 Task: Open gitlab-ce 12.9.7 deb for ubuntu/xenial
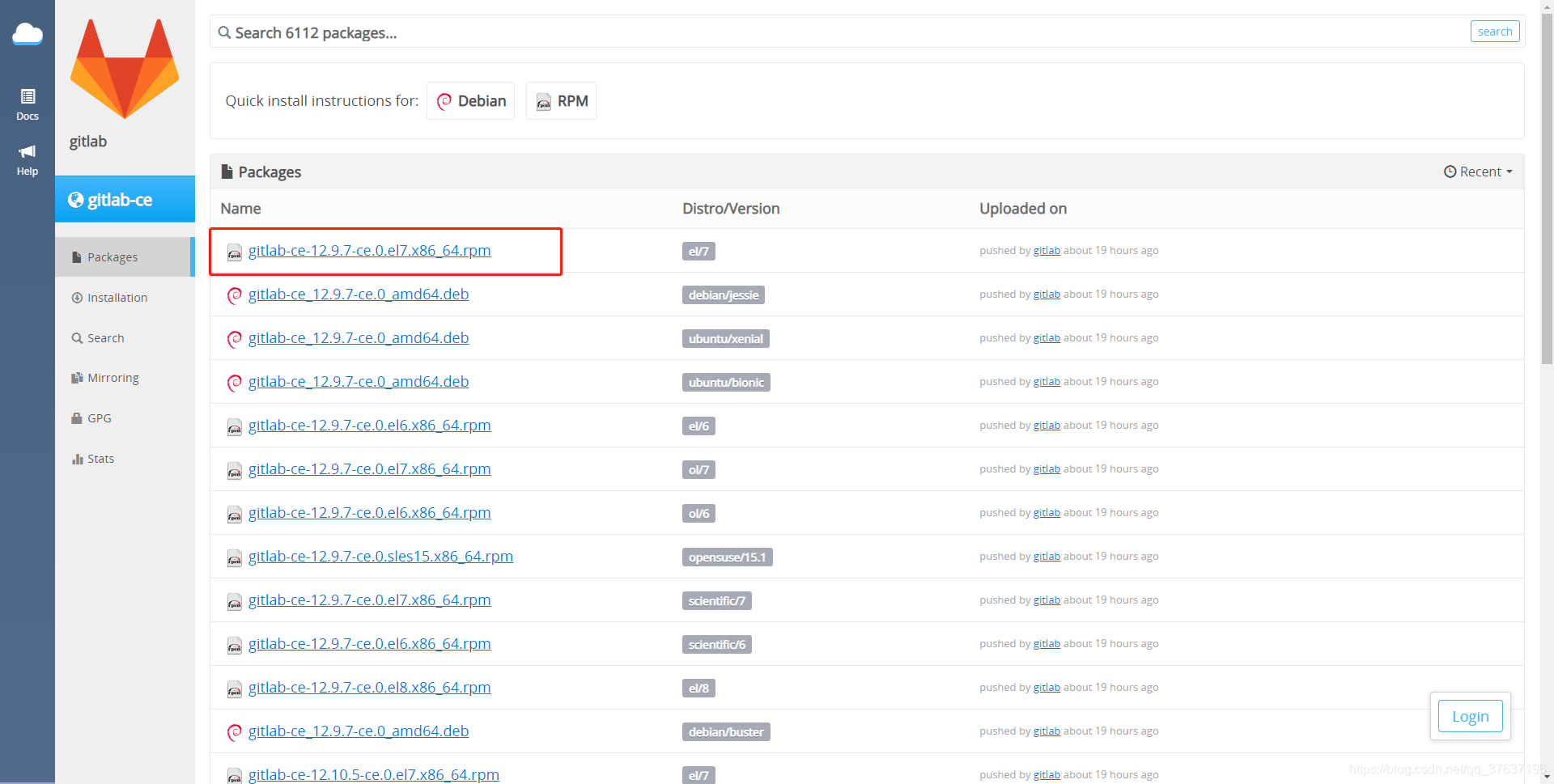(x=359, y=338)
